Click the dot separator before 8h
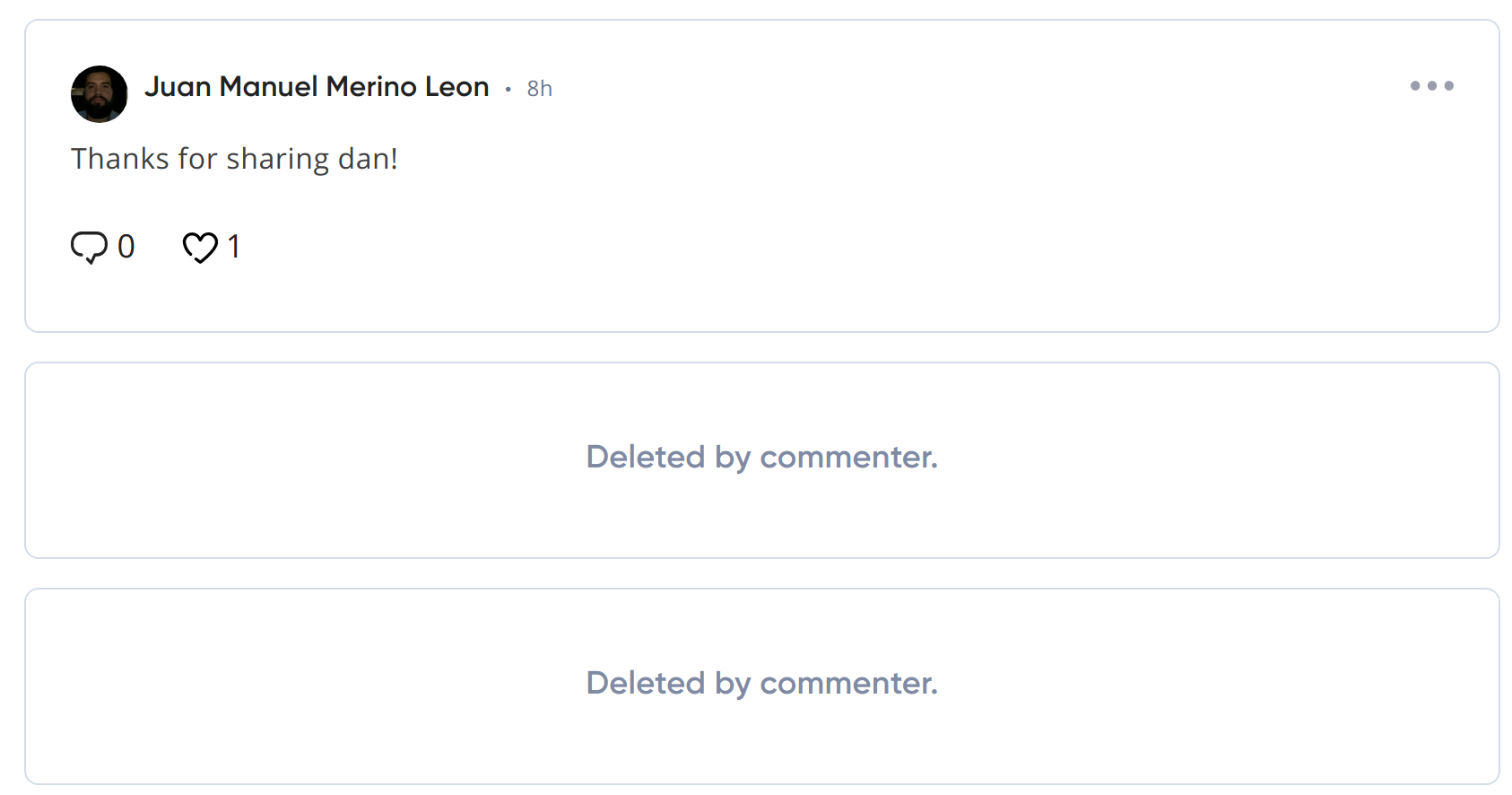Viewport: 1512px width, 795px height. click(508, 89)
